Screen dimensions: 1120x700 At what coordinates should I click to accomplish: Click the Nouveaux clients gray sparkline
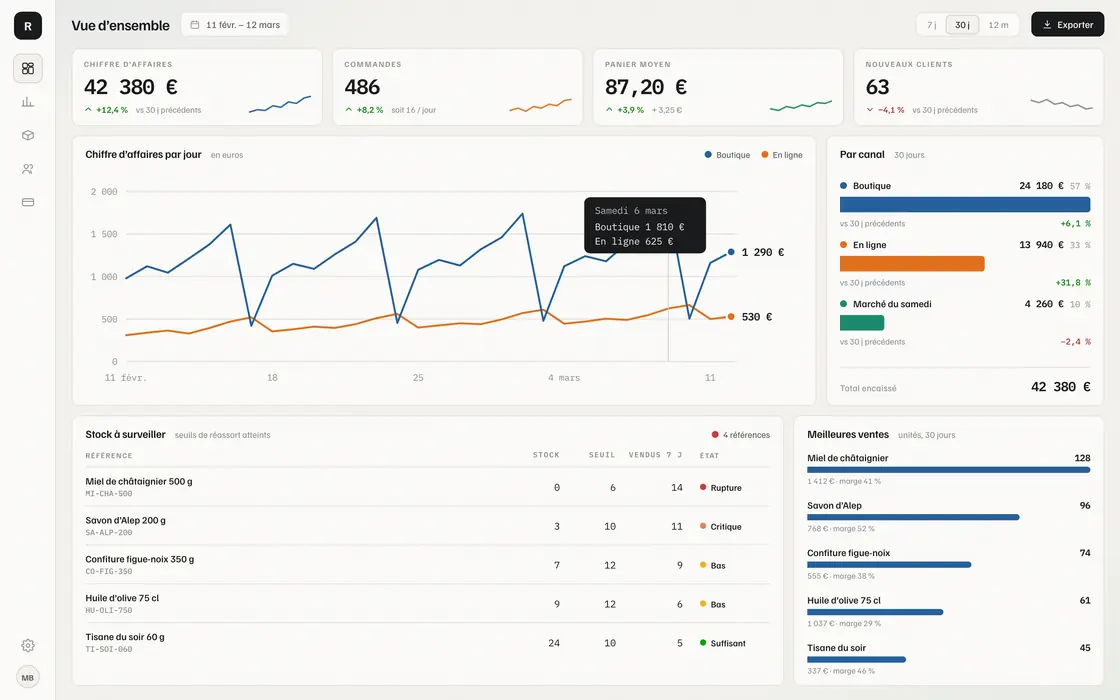[x=1061, y=104]
